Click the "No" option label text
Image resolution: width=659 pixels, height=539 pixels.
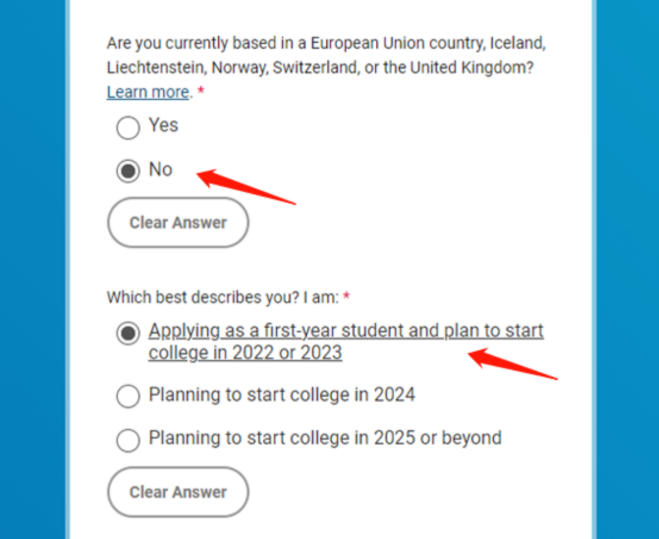click(160, 170)
